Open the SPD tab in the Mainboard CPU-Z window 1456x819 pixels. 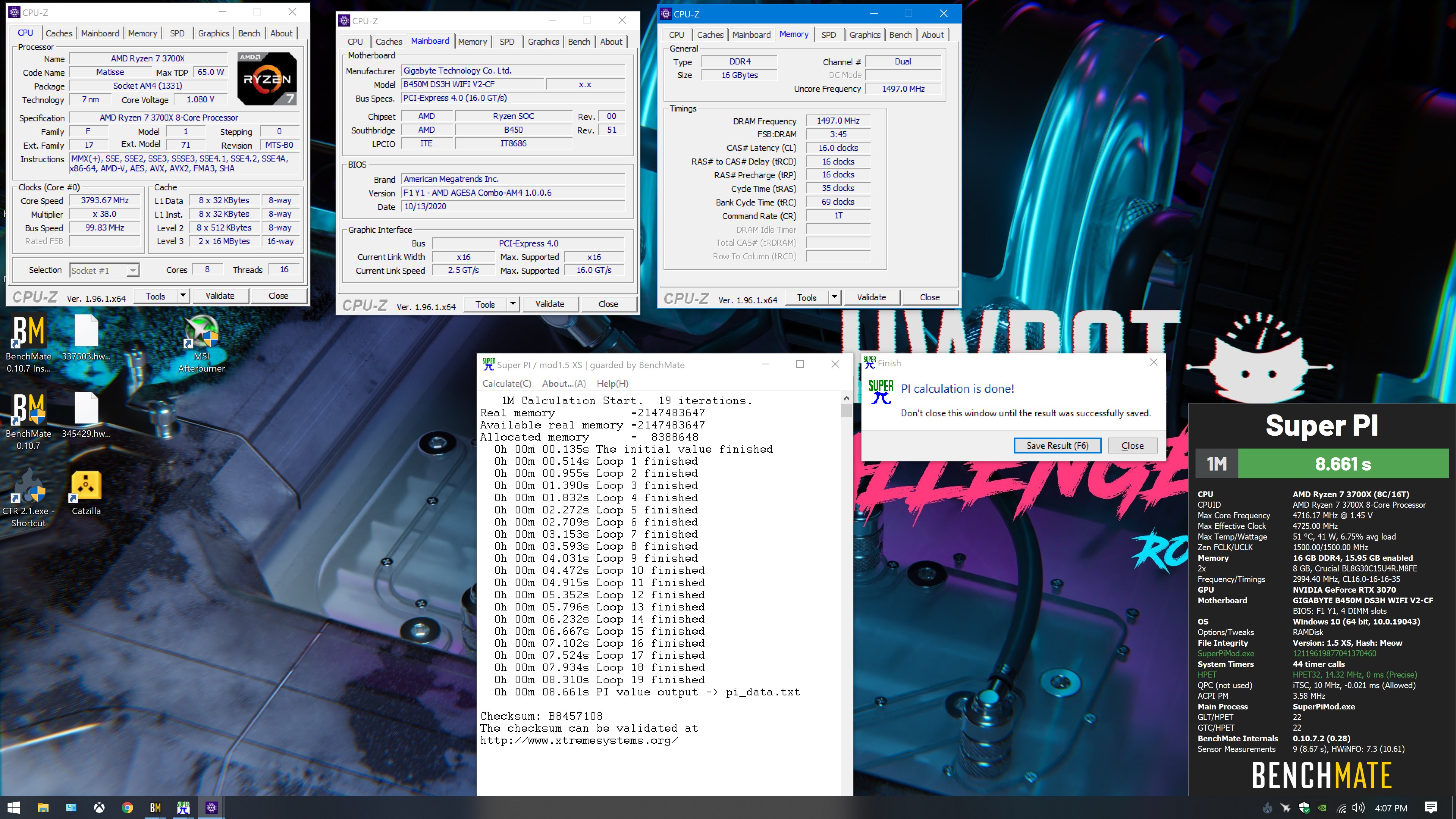pyautogui.click(x=507, y=42)
